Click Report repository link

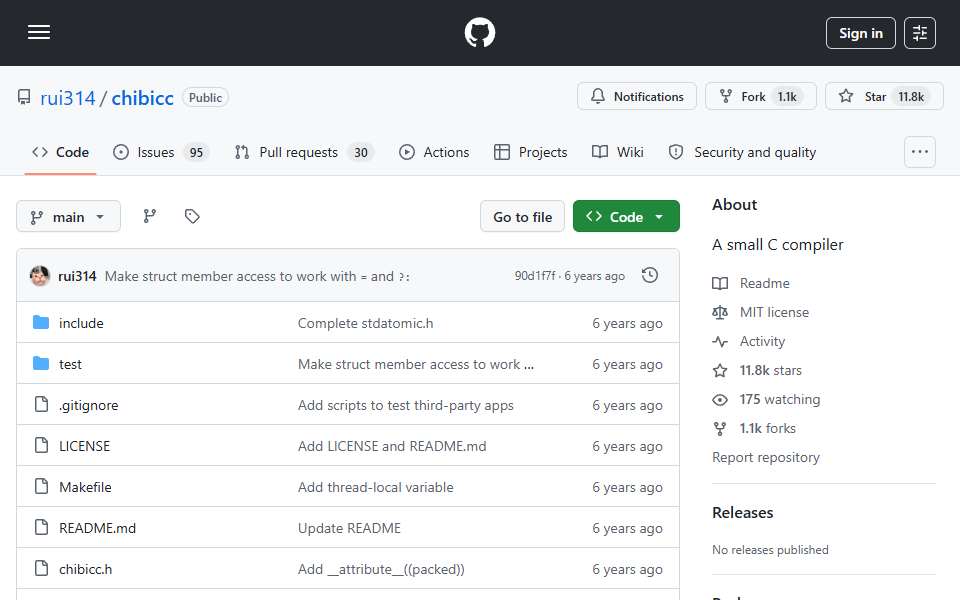765,457
